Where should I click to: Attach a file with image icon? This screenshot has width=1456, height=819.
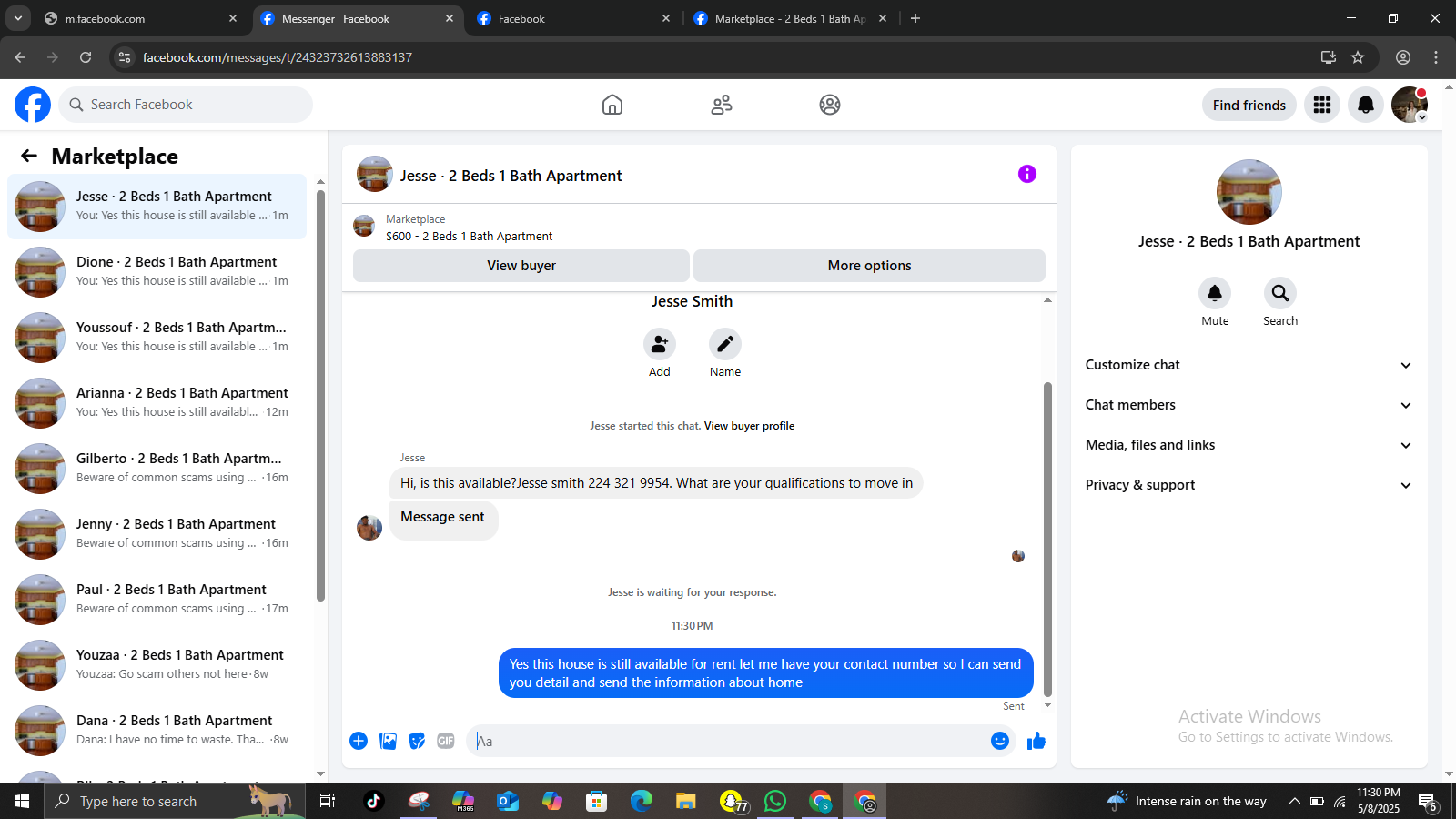tap(389, 741)
